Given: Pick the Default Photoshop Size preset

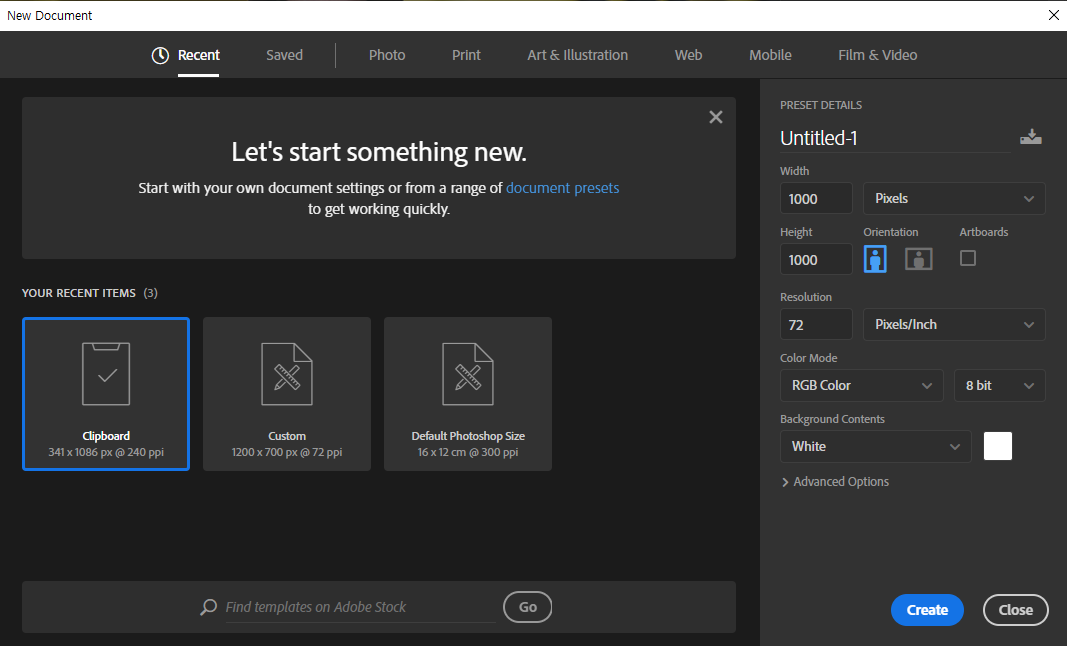Looking at the screenshot, I should coord(468,393).
